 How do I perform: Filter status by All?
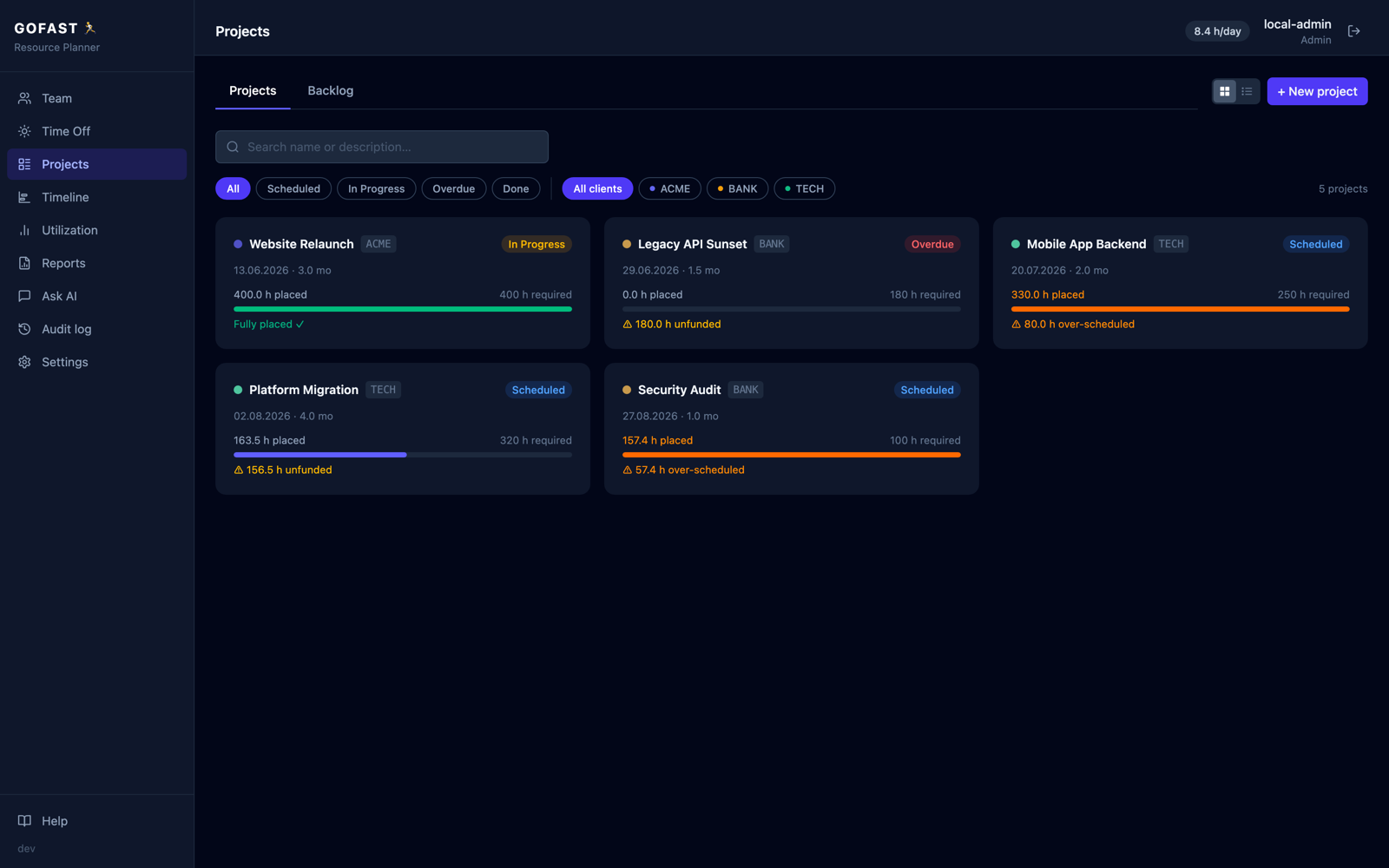tap(233, 188)
